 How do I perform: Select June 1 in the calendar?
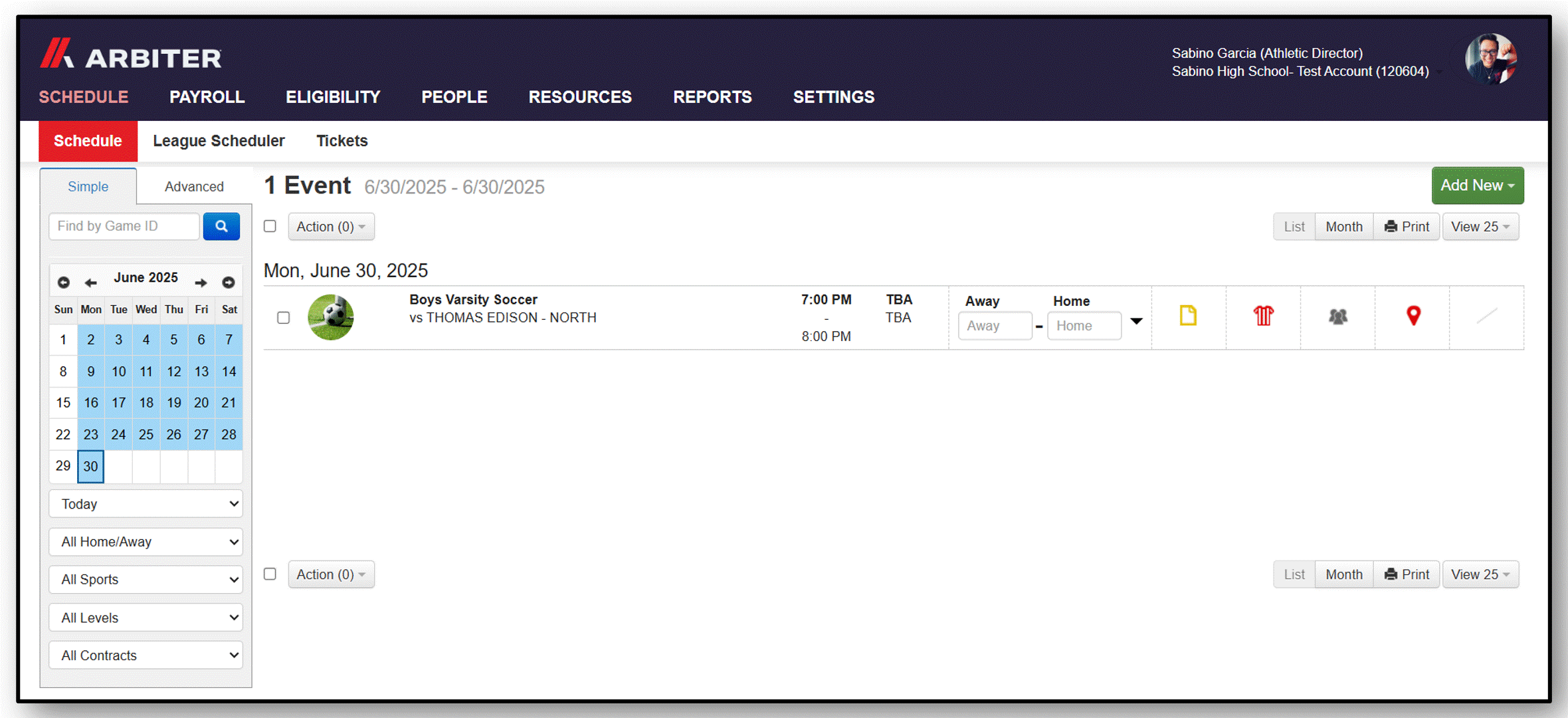click(x=63, y=340)
